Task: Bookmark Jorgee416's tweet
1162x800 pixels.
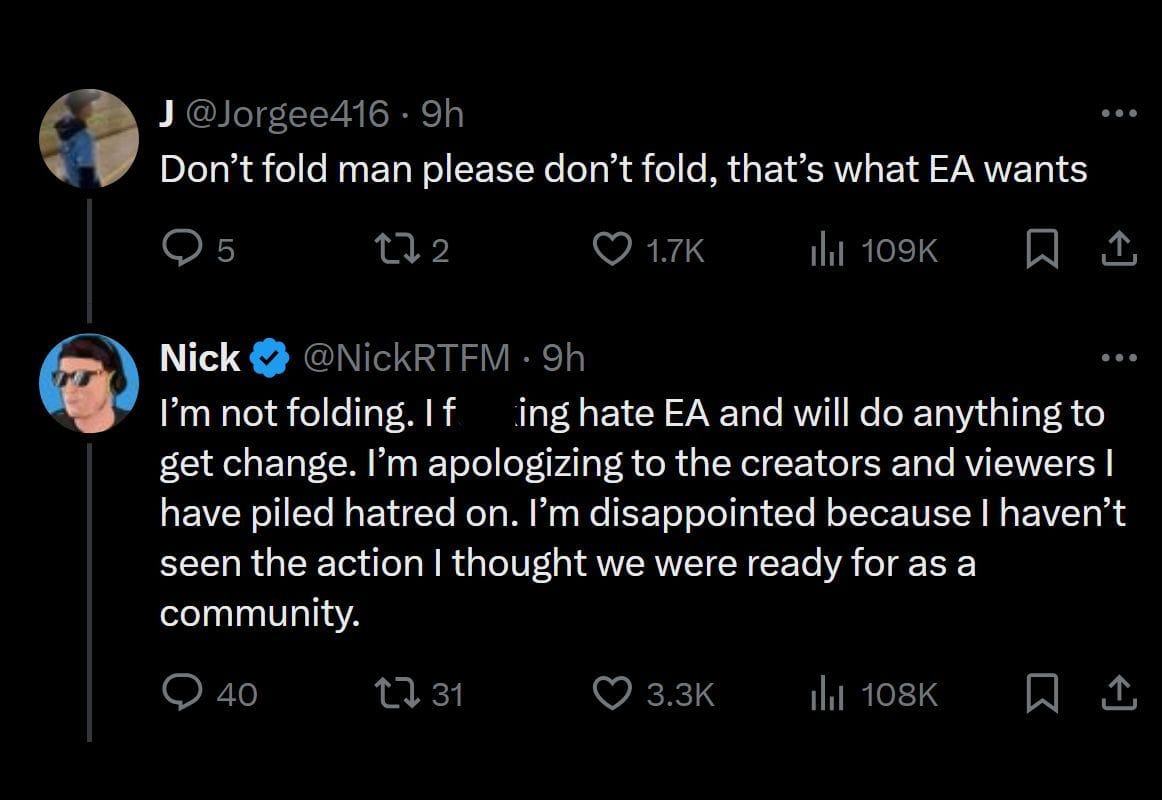Action: coord(1041,250)
